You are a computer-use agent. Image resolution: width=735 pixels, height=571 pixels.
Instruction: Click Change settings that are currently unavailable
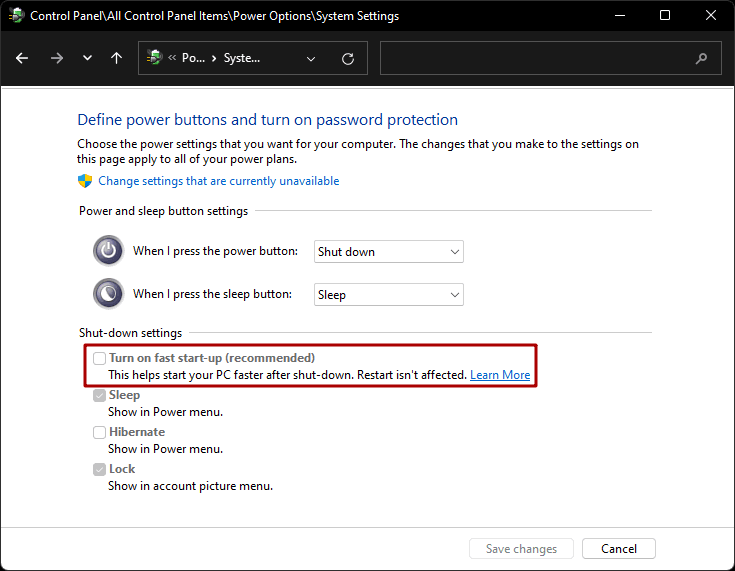coord(218,181)
